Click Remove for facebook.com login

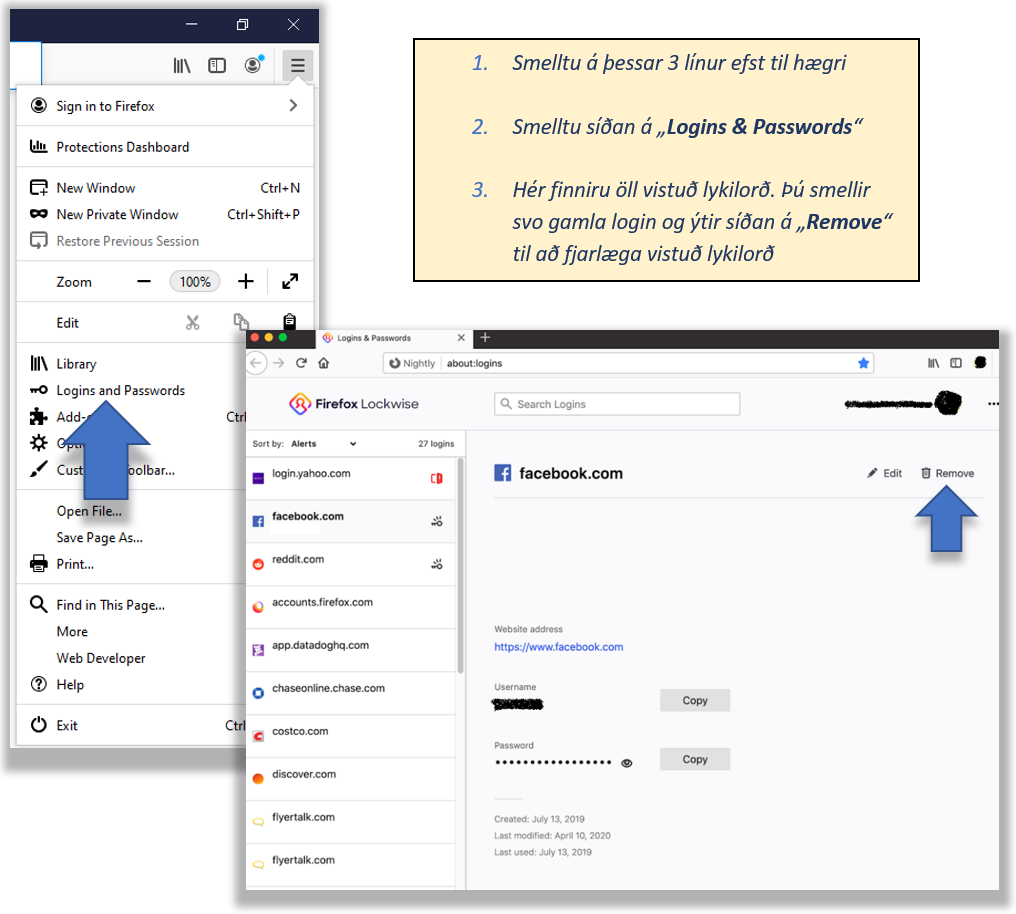(x=947, y=473)
